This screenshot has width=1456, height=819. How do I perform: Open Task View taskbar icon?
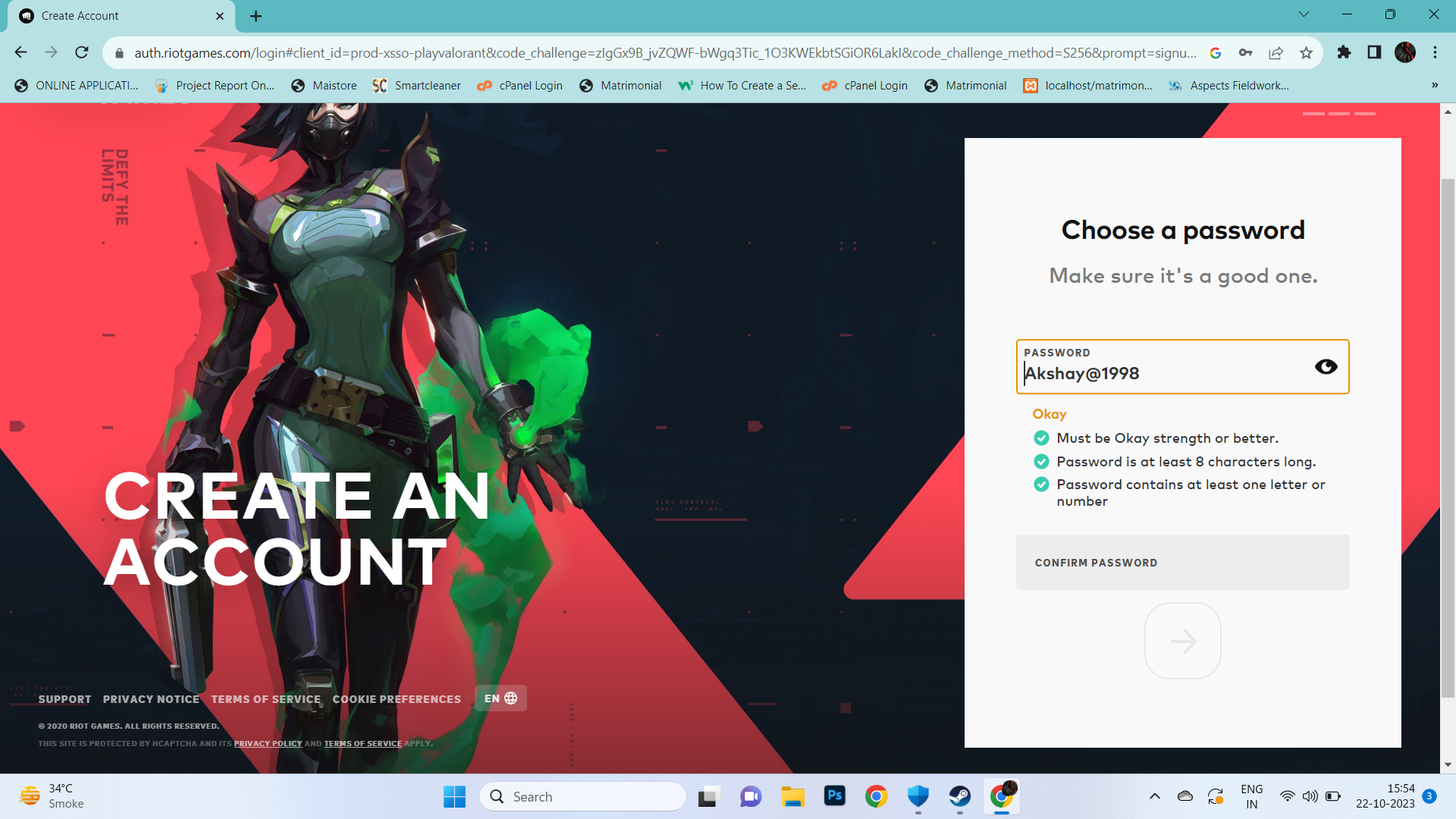[708, 797]
